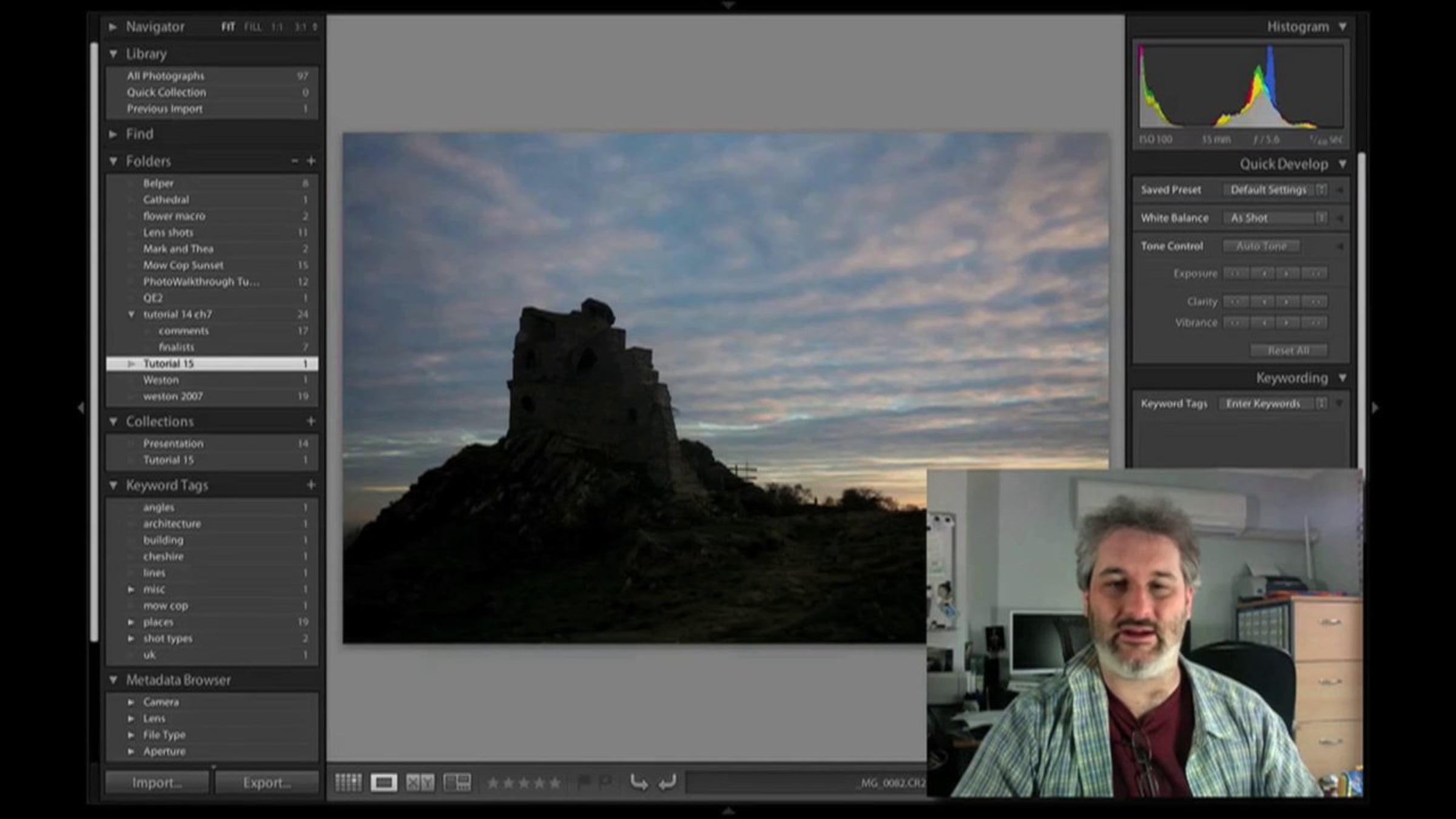This screenshot has width=1456, height=819.
Task: Add new collection with plus icon
Action: pos(311,421)
